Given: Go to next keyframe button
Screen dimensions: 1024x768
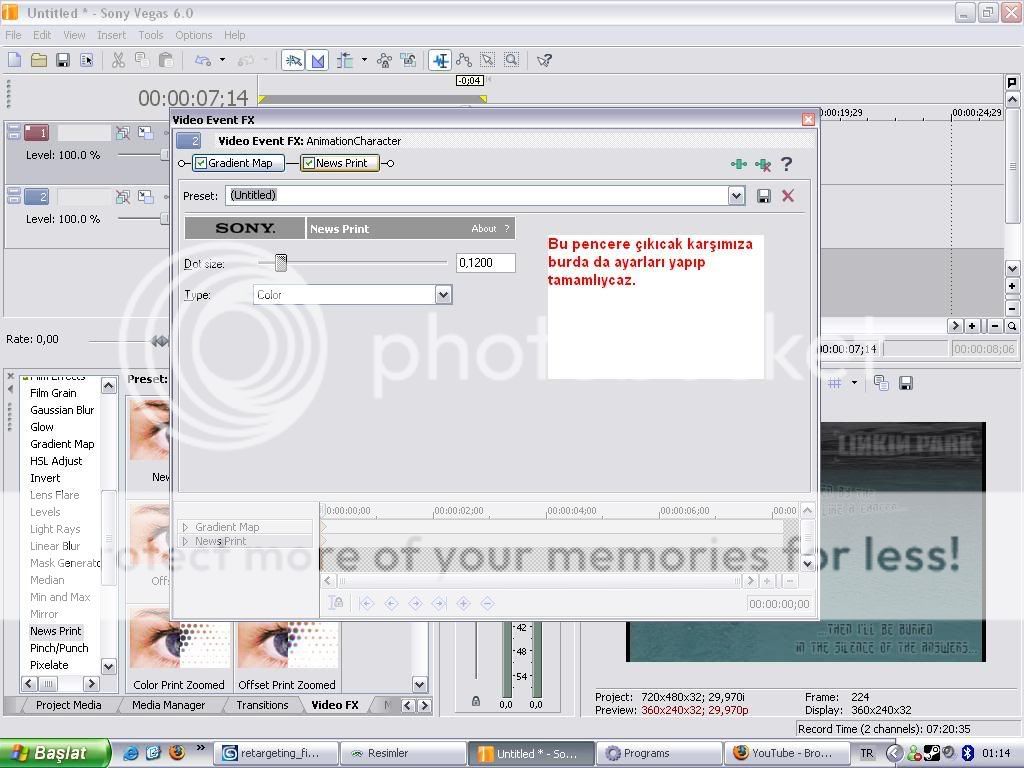Looking at the screenshot, I should click(x=415, y=603).
